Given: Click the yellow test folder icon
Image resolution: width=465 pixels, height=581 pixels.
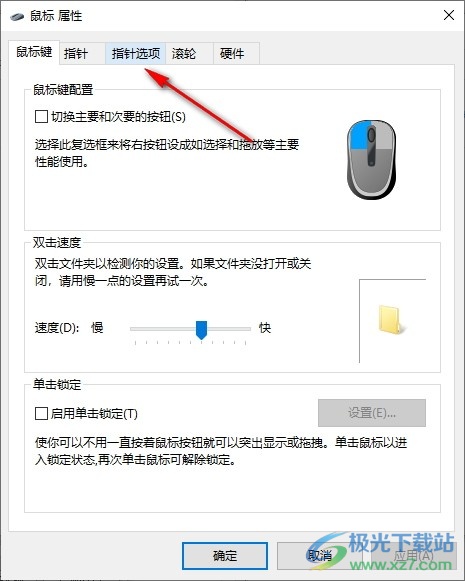Looking at the screenshot, I should click(391, 320).
